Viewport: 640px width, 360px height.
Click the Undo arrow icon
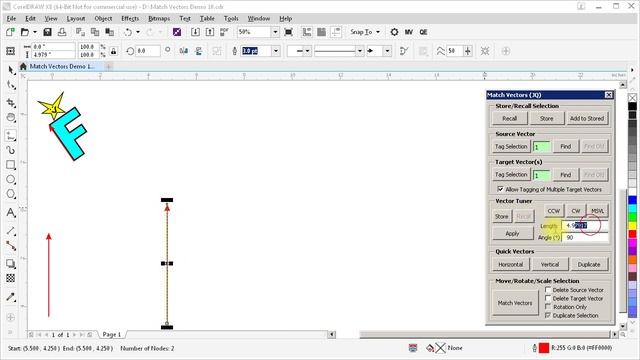tap(128, 32)
